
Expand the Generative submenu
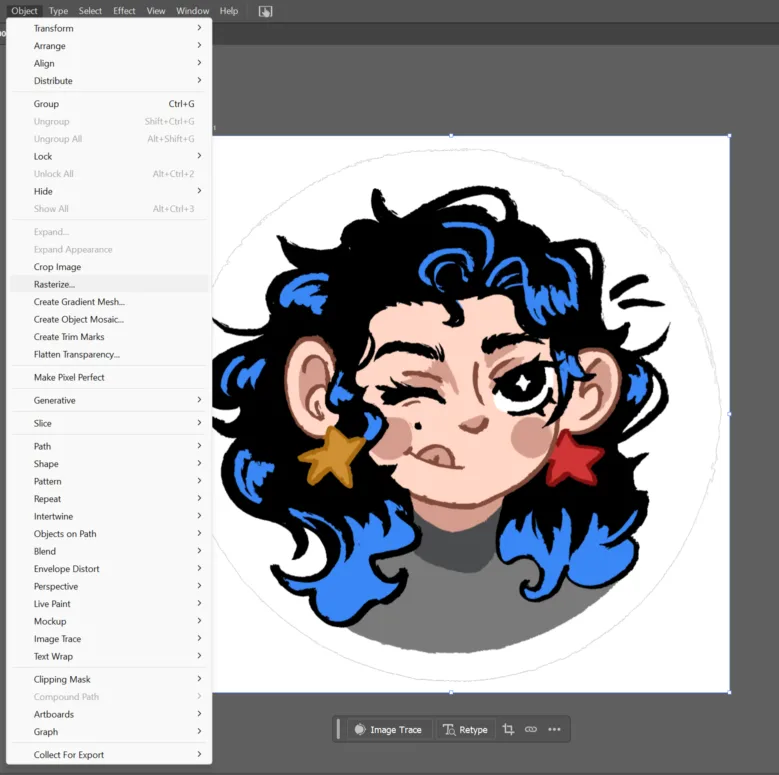(109, 400)
